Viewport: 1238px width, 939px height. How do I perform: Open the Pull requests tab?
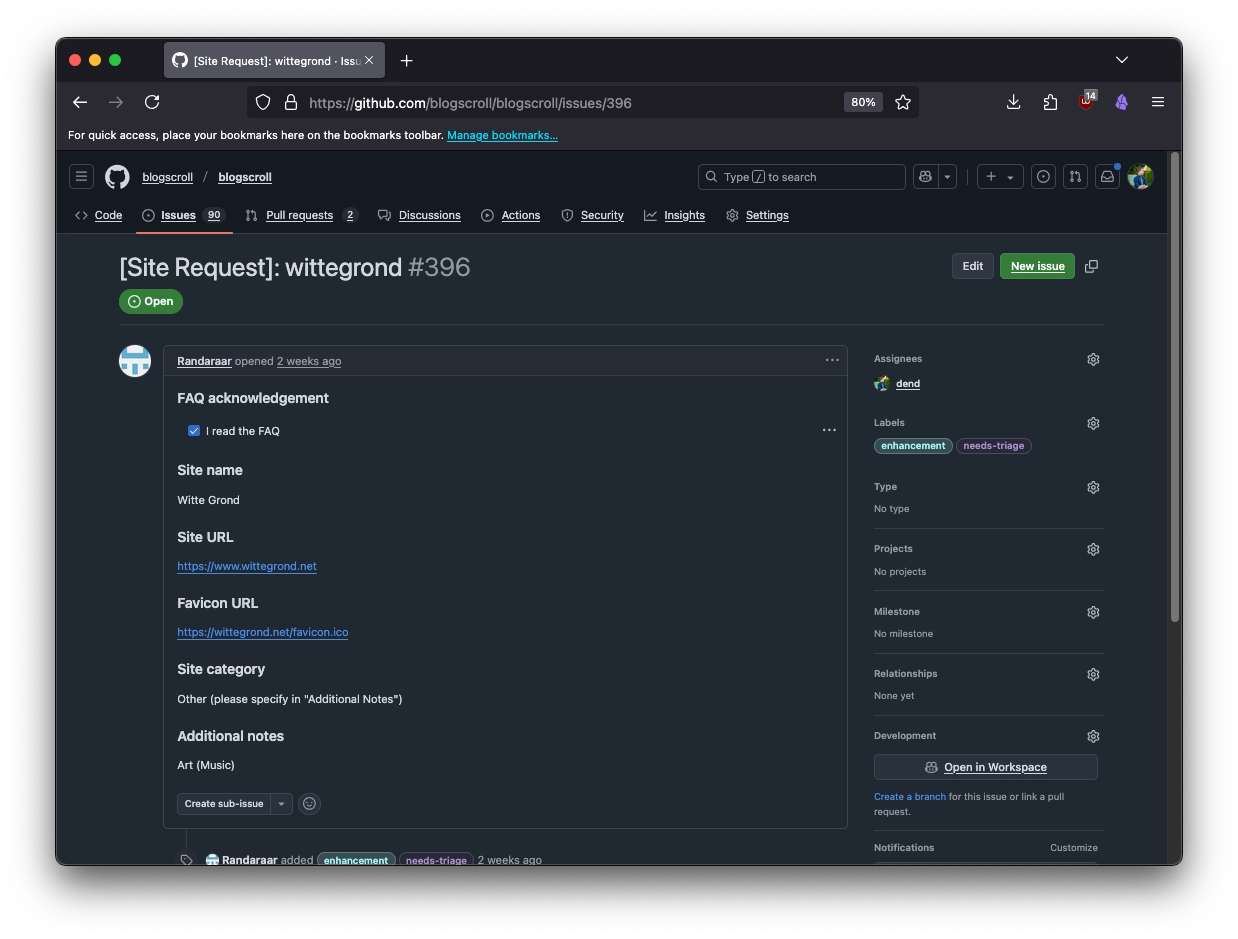coord(301,215)
